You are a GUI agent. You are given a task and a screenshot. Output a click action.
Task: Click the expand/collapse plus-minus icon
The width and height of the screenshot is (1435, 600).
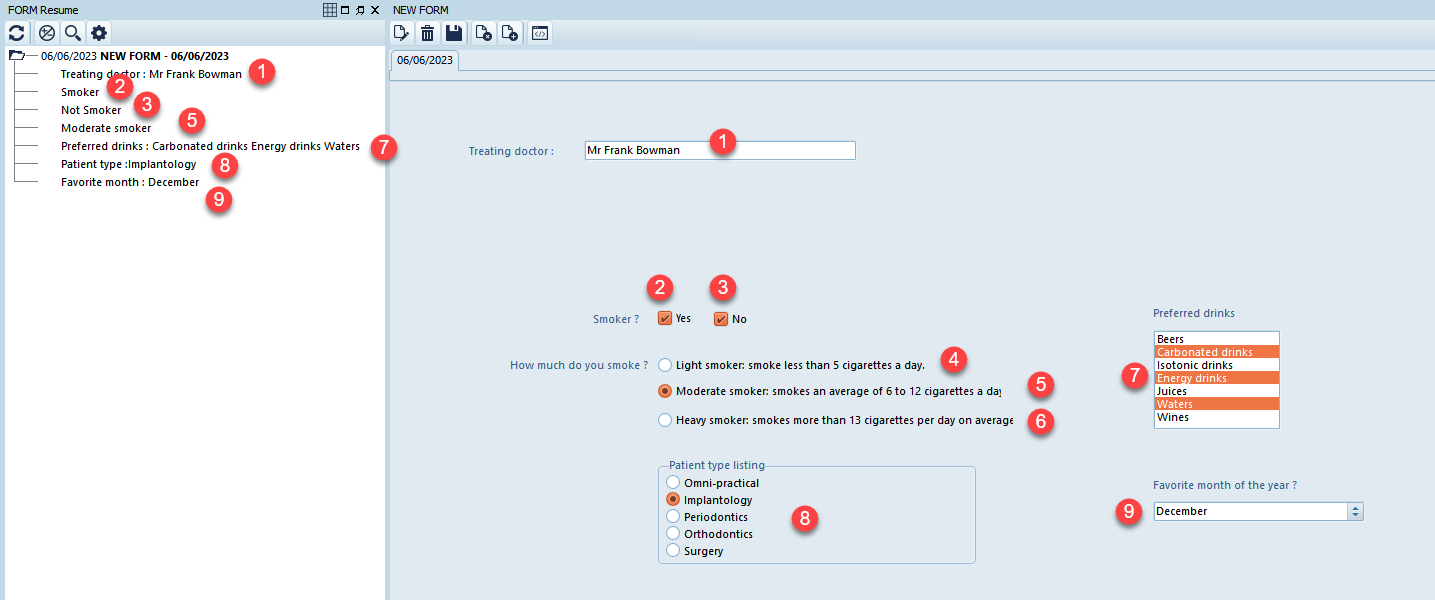click(46, 33)
